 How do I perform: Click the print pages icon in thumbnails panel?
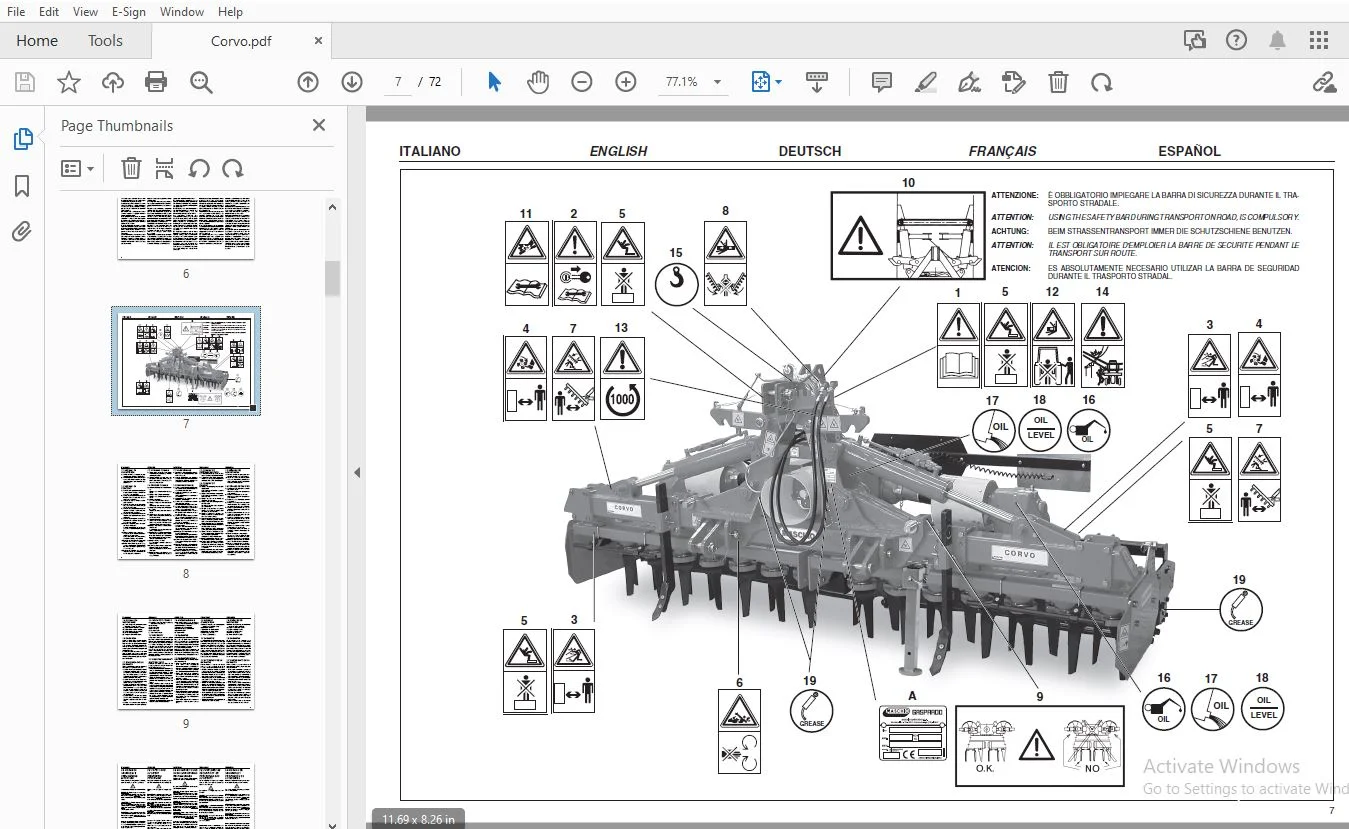165,168
